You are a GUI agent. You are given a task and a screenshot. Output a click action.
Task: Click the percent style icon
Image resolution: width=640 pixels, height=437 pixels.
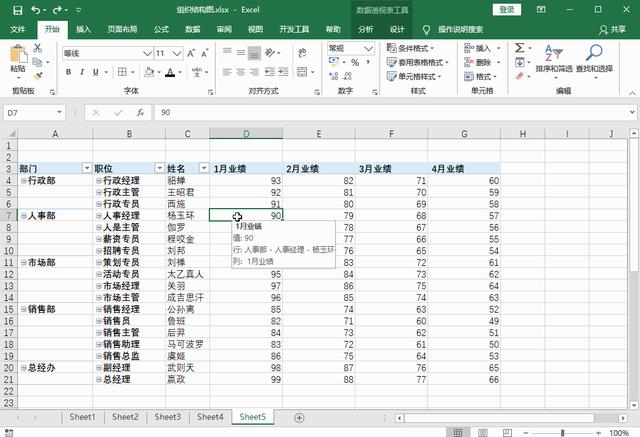pyautogui.click(x=355, y=62)
